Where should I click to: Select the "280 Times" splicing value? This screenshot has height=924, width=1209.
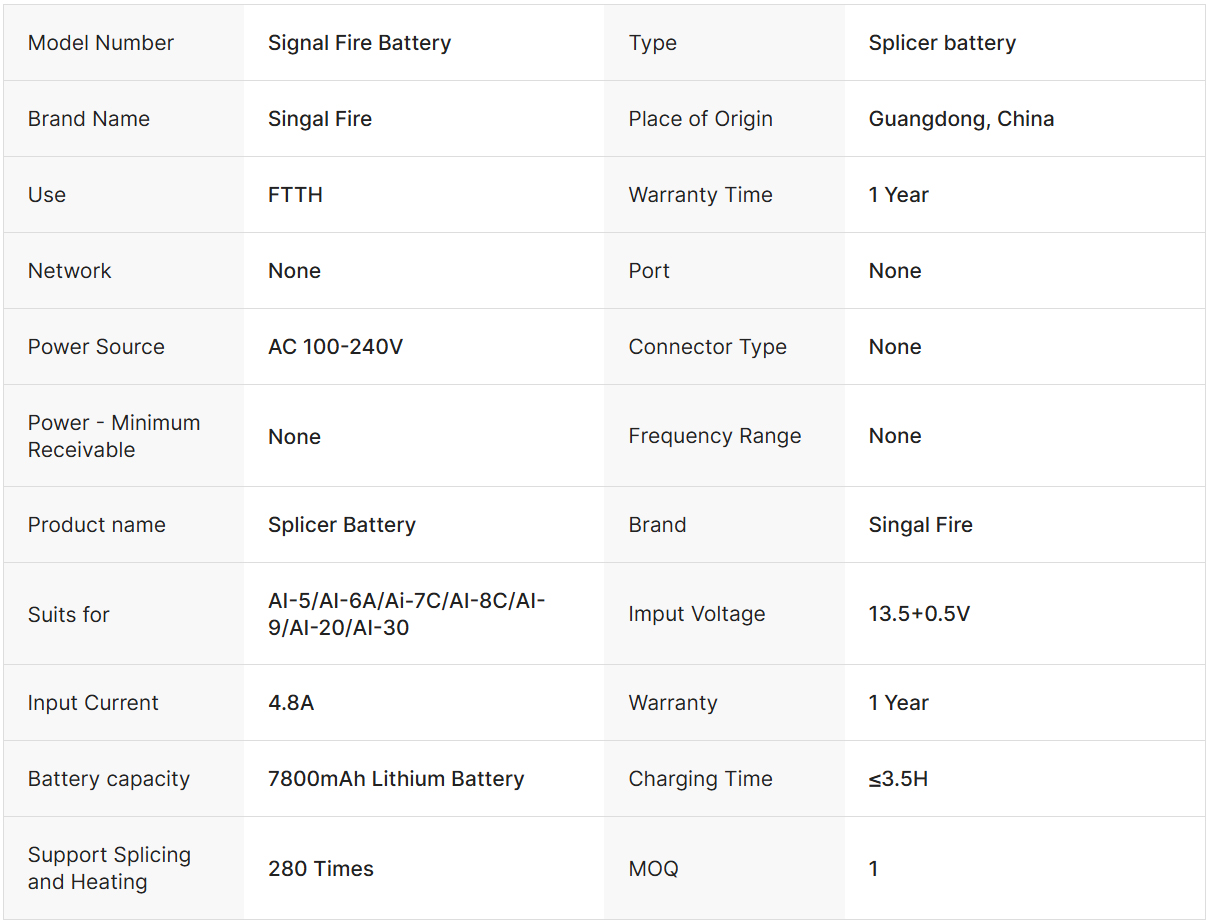click(321, 869)
